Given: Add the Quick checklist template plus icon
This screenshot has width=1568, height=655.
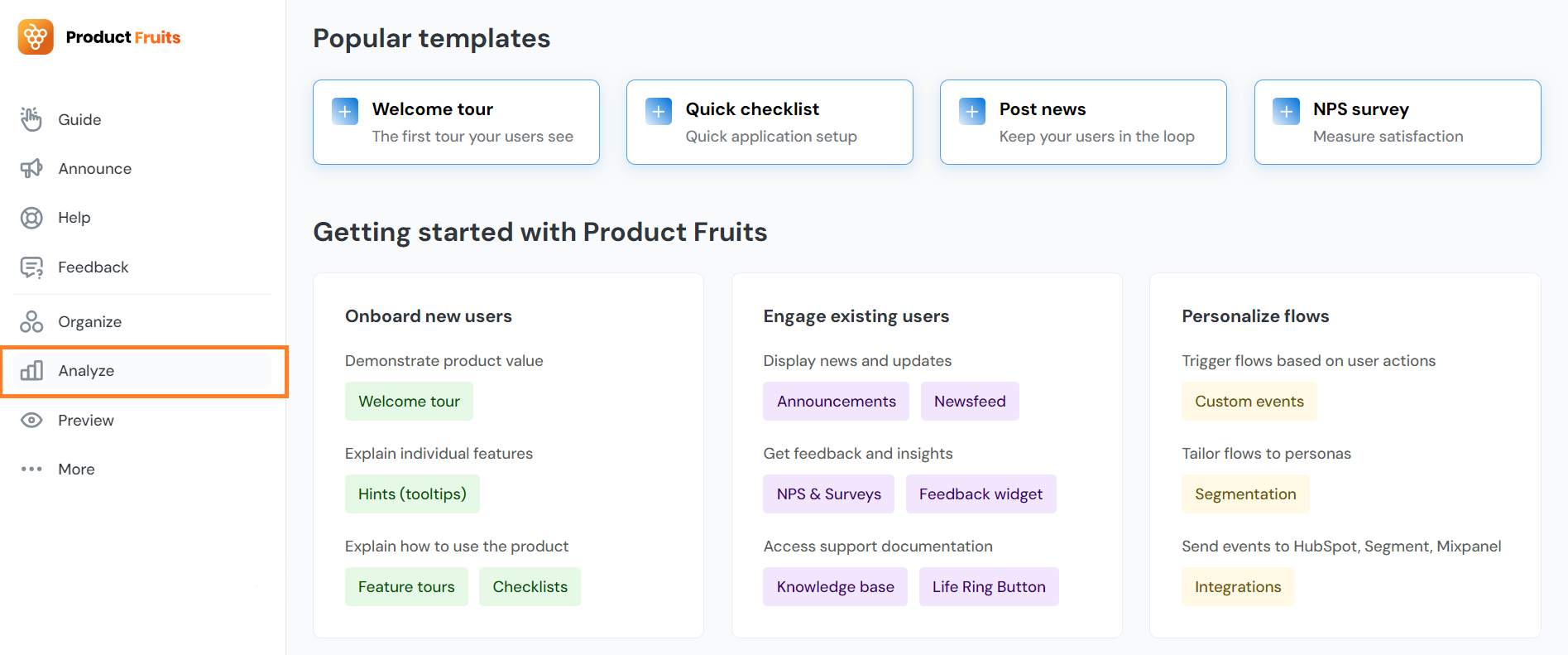Looking at the screenshot, I should 659,111.
